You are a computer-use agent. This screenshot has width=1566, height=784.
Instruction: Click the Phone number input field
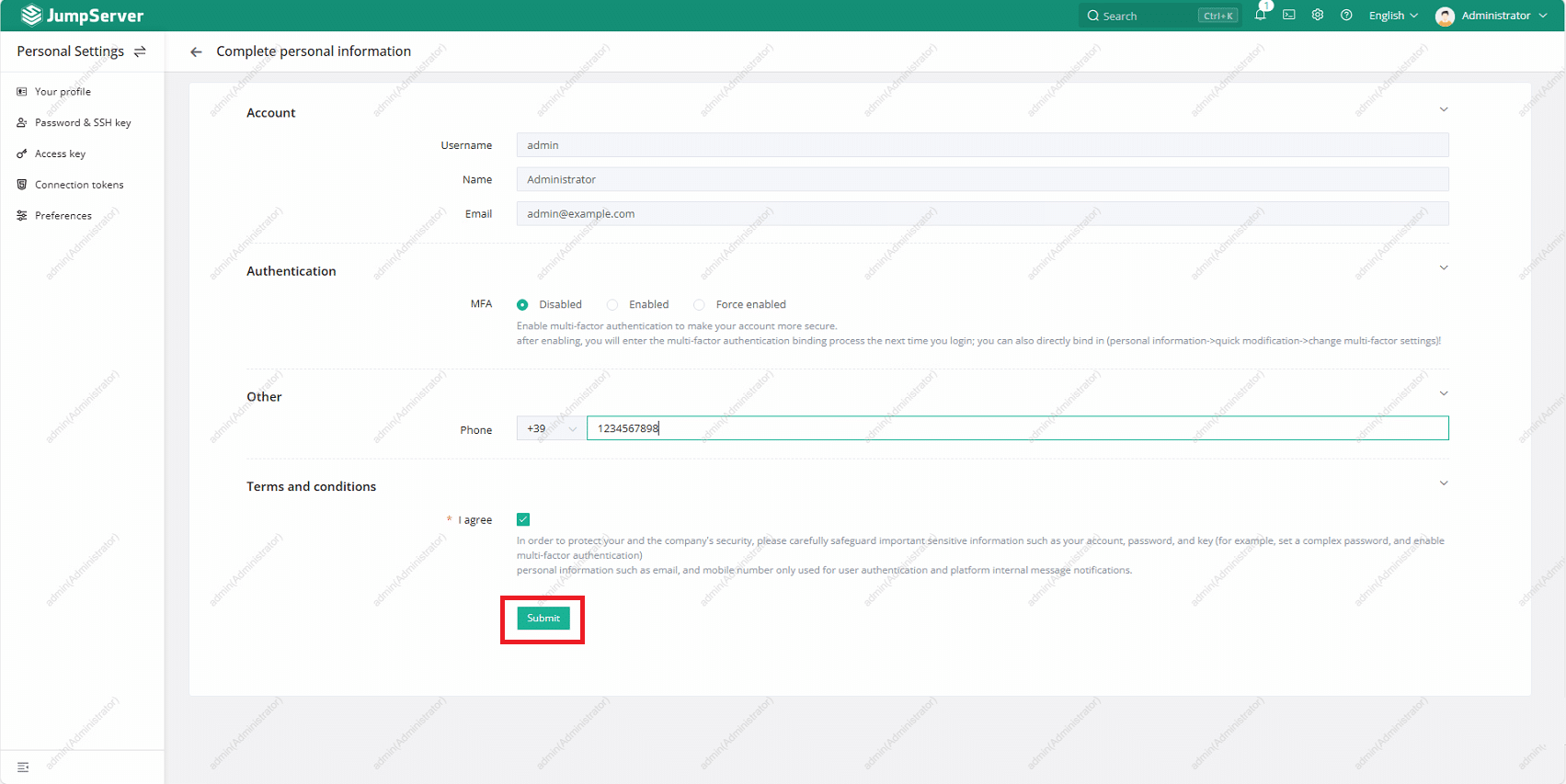[1016, 428]
